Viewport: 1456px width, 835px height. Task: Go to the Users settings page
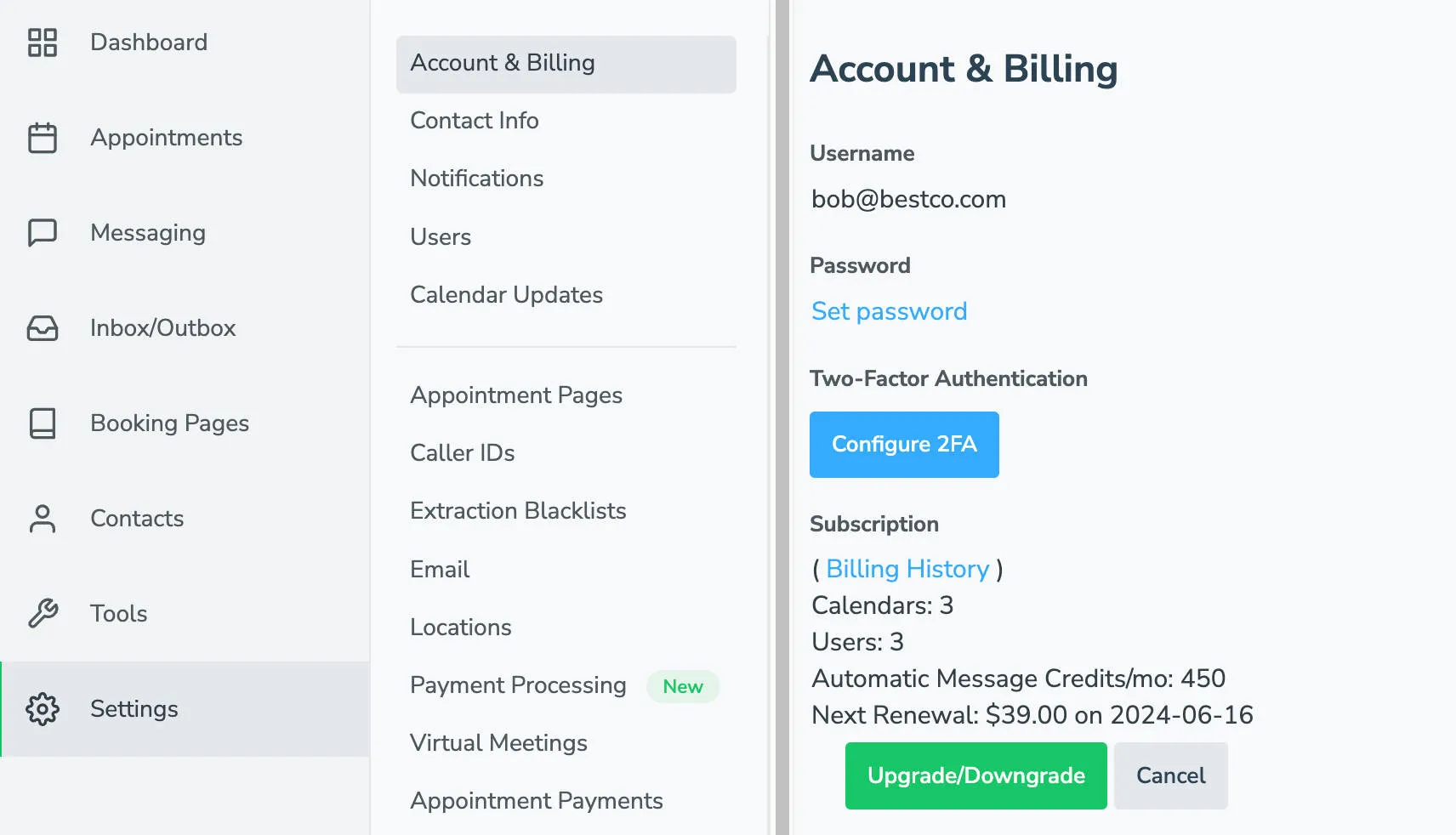pyautogui.click(x=441, y=236)
